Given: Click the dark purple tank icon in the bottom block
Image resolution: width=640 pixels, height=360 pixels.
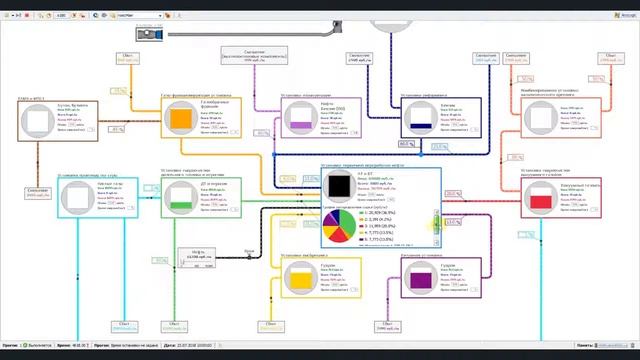Looking at the screenshot, I should (421, 278).
